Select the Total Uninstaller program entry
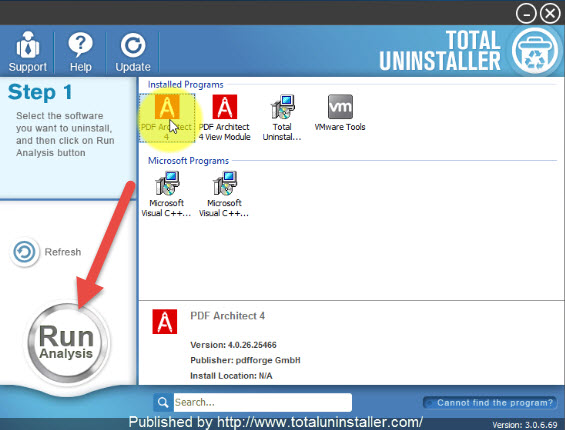Viewport: 565px width, 430px height. click(282, 118)
